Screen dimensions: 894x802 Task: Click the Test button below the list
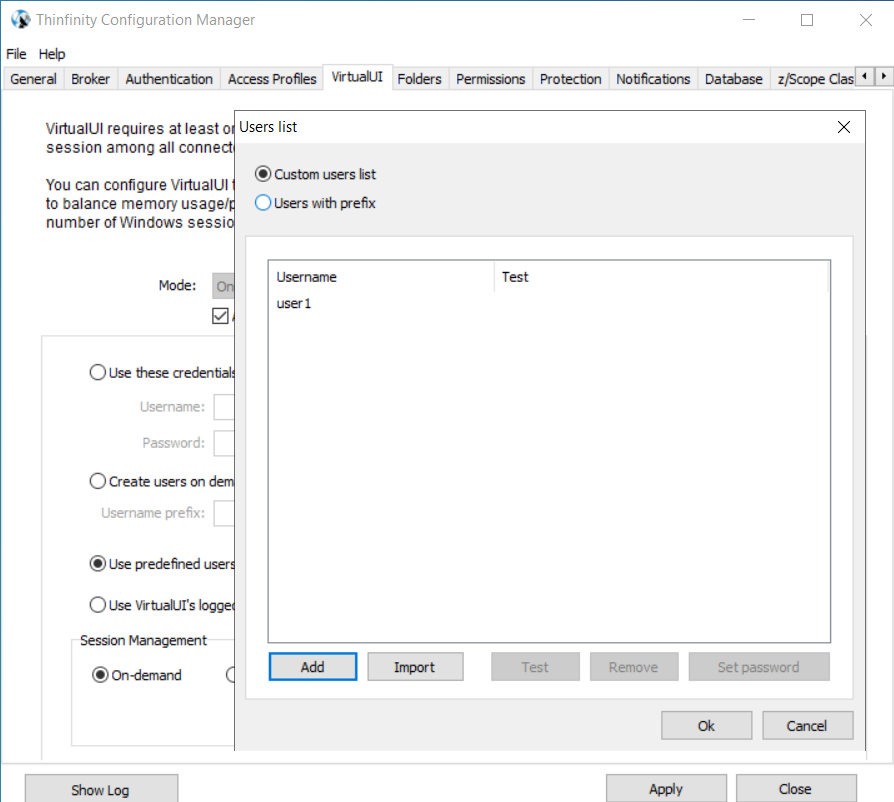coord(535,667)
